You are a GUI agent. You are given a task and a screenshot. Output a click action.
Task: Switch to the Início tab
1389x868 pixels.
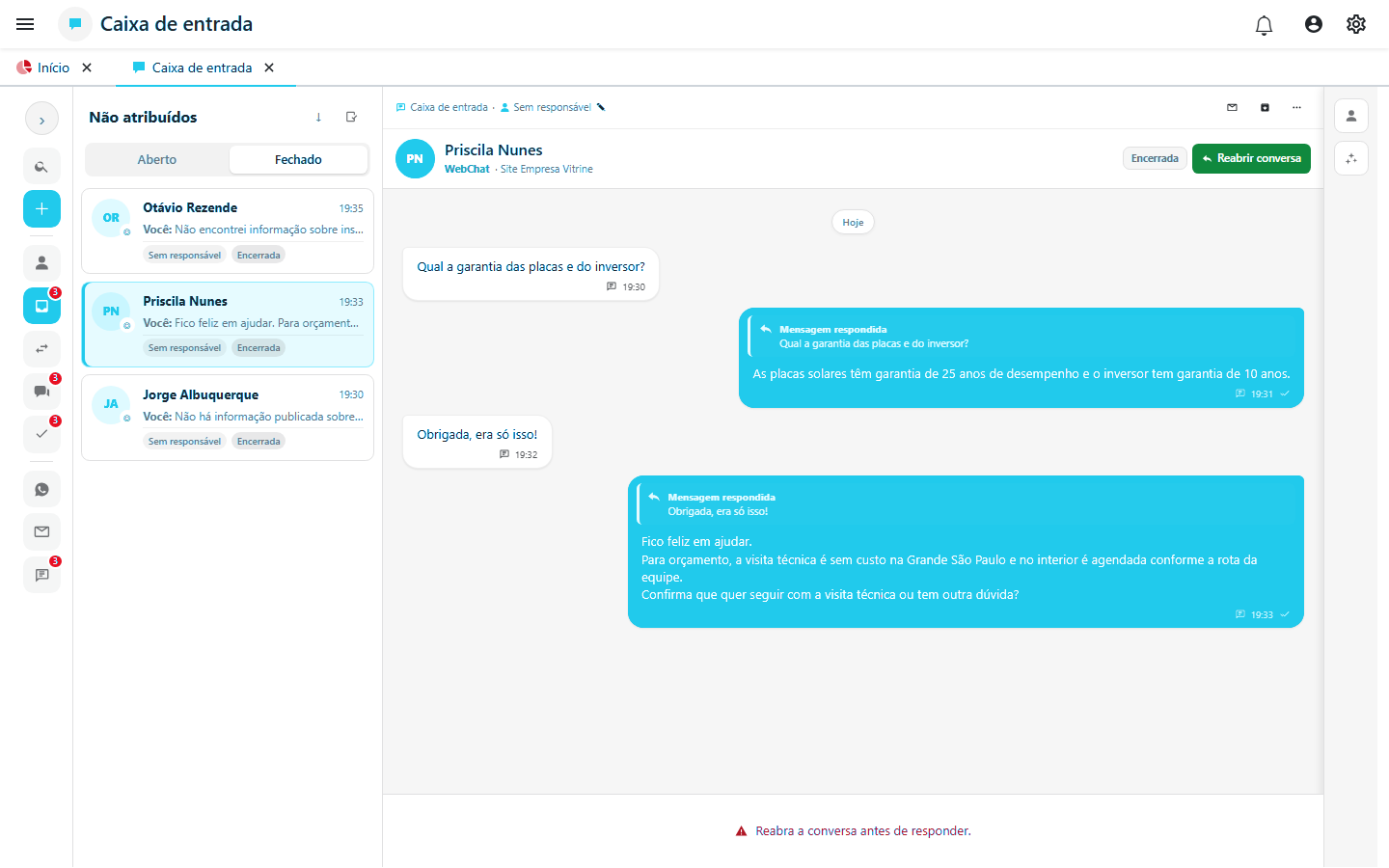(43, 68)
